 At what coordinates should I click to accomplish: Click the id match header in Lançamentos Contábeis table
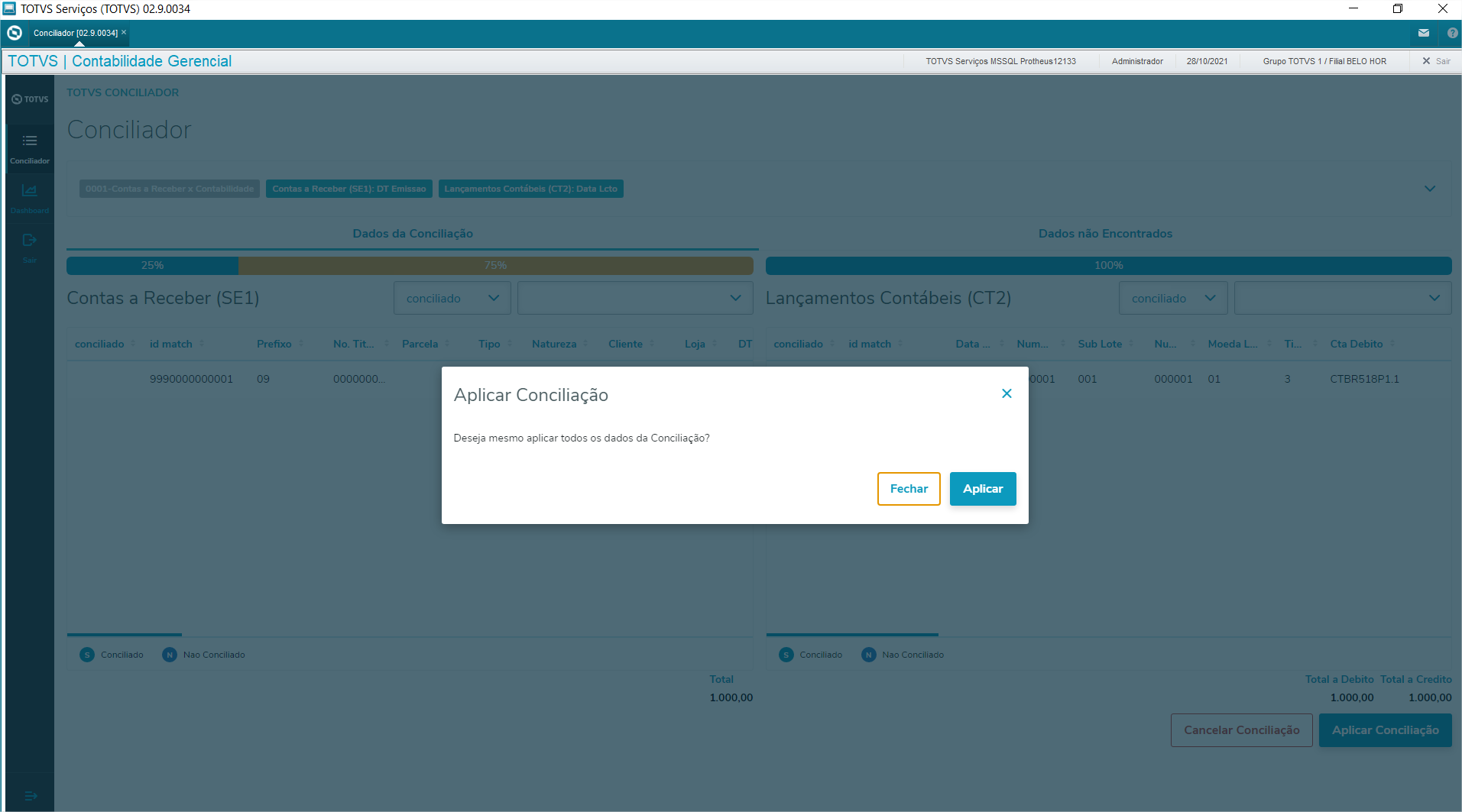[x=870, y=344]
